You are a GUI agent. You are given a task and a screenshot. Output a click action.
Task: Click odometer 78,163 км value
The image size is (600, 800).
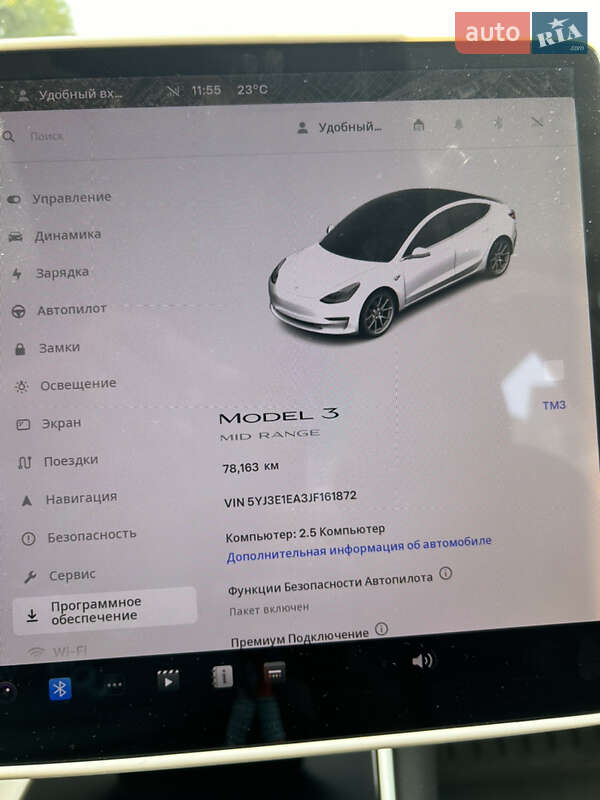pyautogui.click(x=251, y=467)
